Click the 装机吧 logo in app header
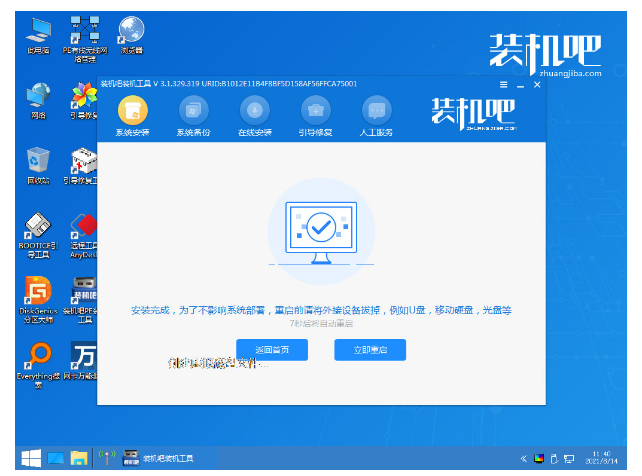642x476 pixels. [x=474, y=113]
